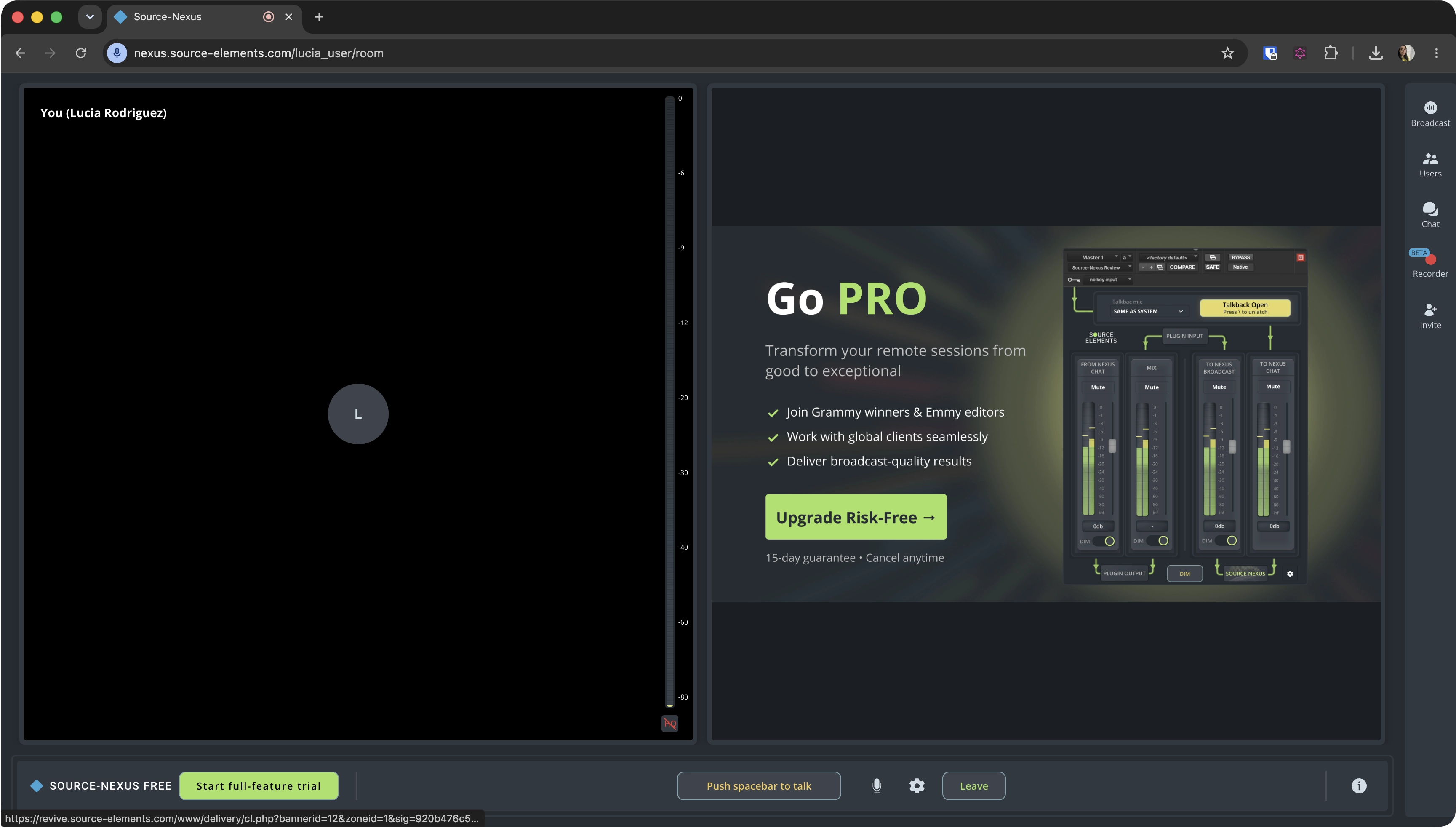Screen dimensions: 1456x828
Task: Open the Broadcast panel
Action: pyautogui.click(x=1430, y=114)
